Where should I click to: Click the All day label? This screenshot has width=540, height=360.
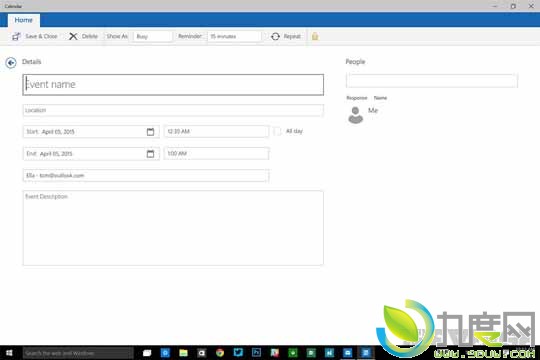click(x=294, y=131)
